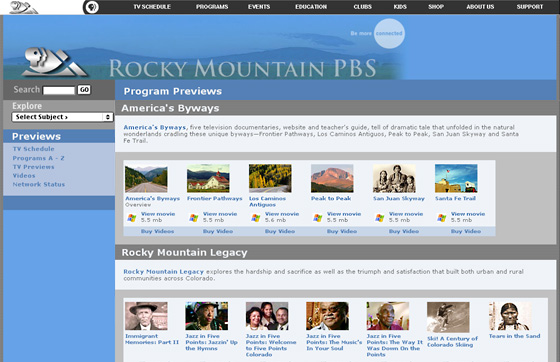Open the Network Status sidebar link
Viewport: 560px width, 362px height.
coord(39,185)
